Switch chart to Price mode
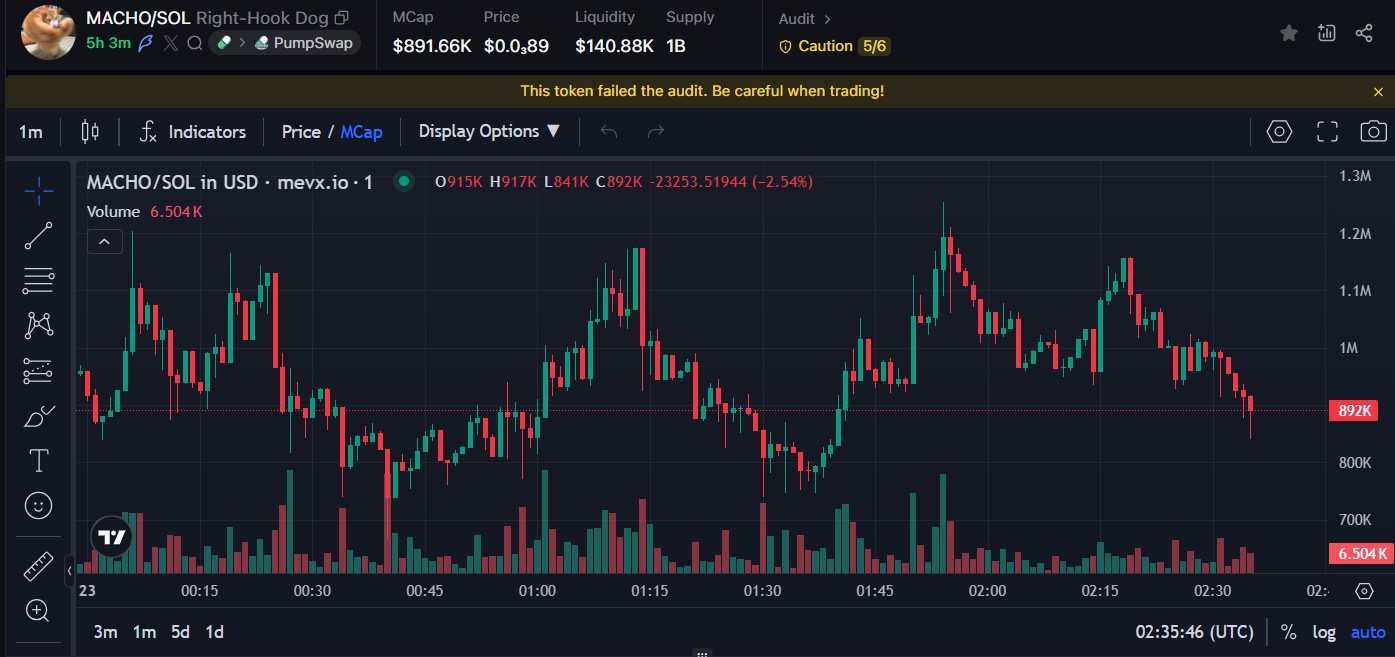The image size is (1395, 657). (301, 132)
